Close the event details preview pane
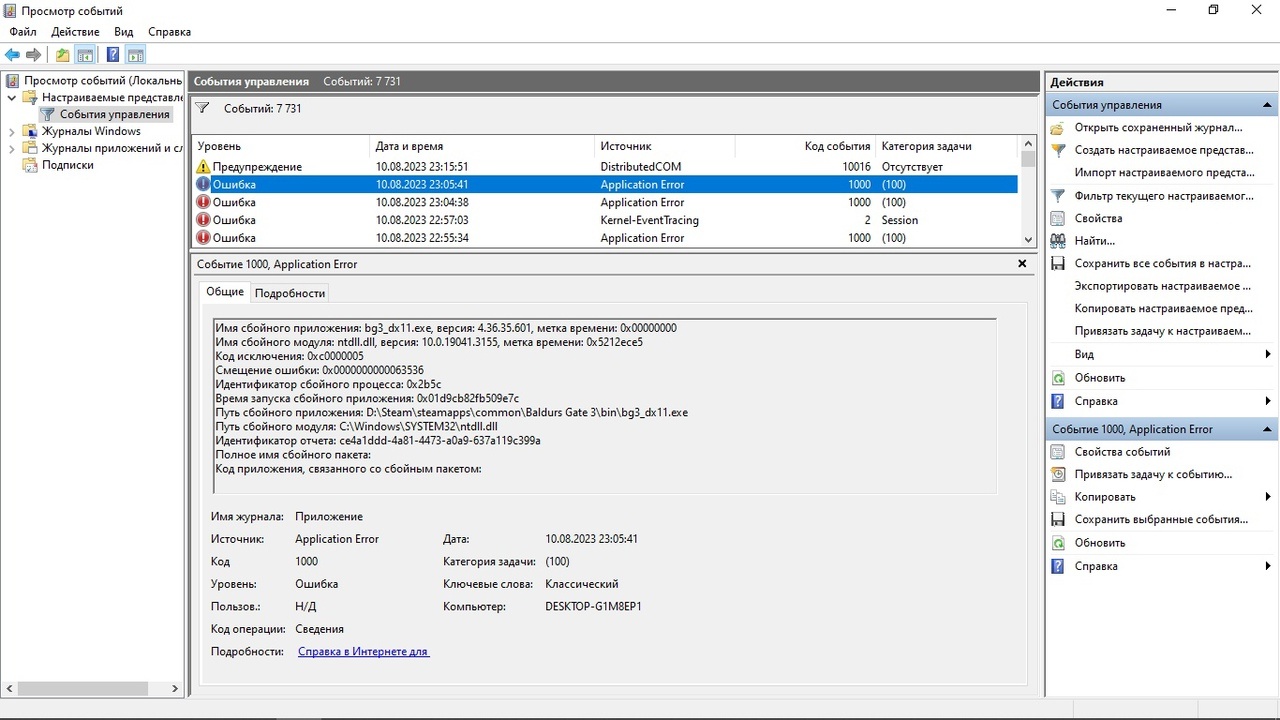Image resolution: width=1280 pixels, height=720 pixels. click(x=1022, y=264)
